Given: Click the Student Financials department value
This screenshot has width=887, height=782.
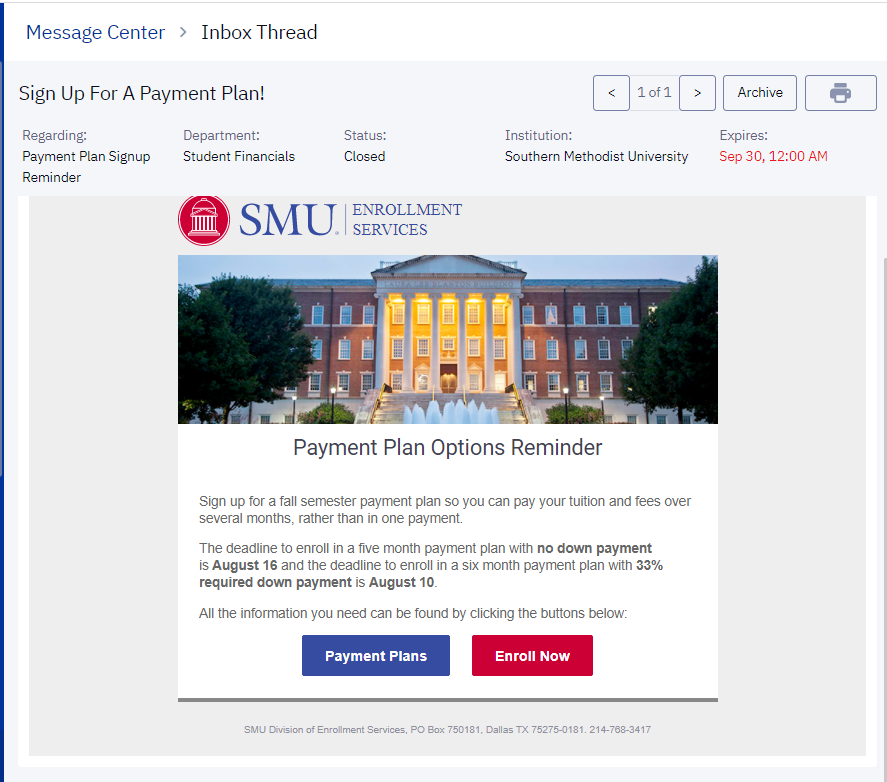Looking at the screenshot, I should pyautogui.click(x=239, y=156).
